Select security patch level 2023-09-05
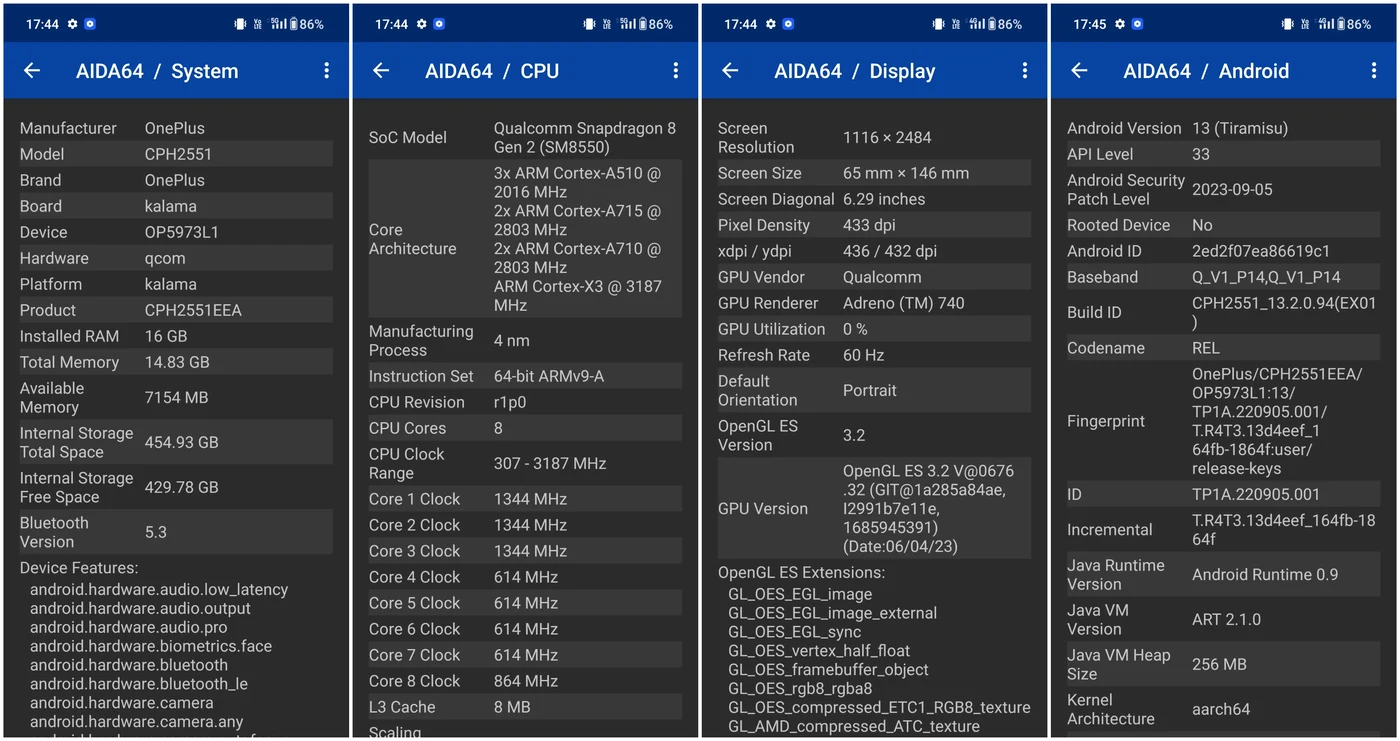Viewport: 1400px width, 741px height. tap(1232, 189)
